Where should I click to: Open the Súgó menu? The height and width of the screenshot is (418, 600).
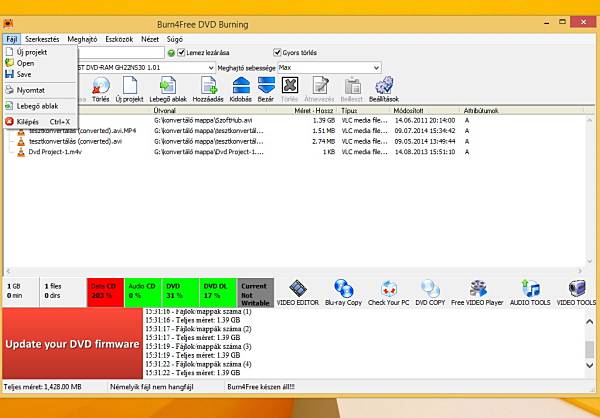point(174,39)
